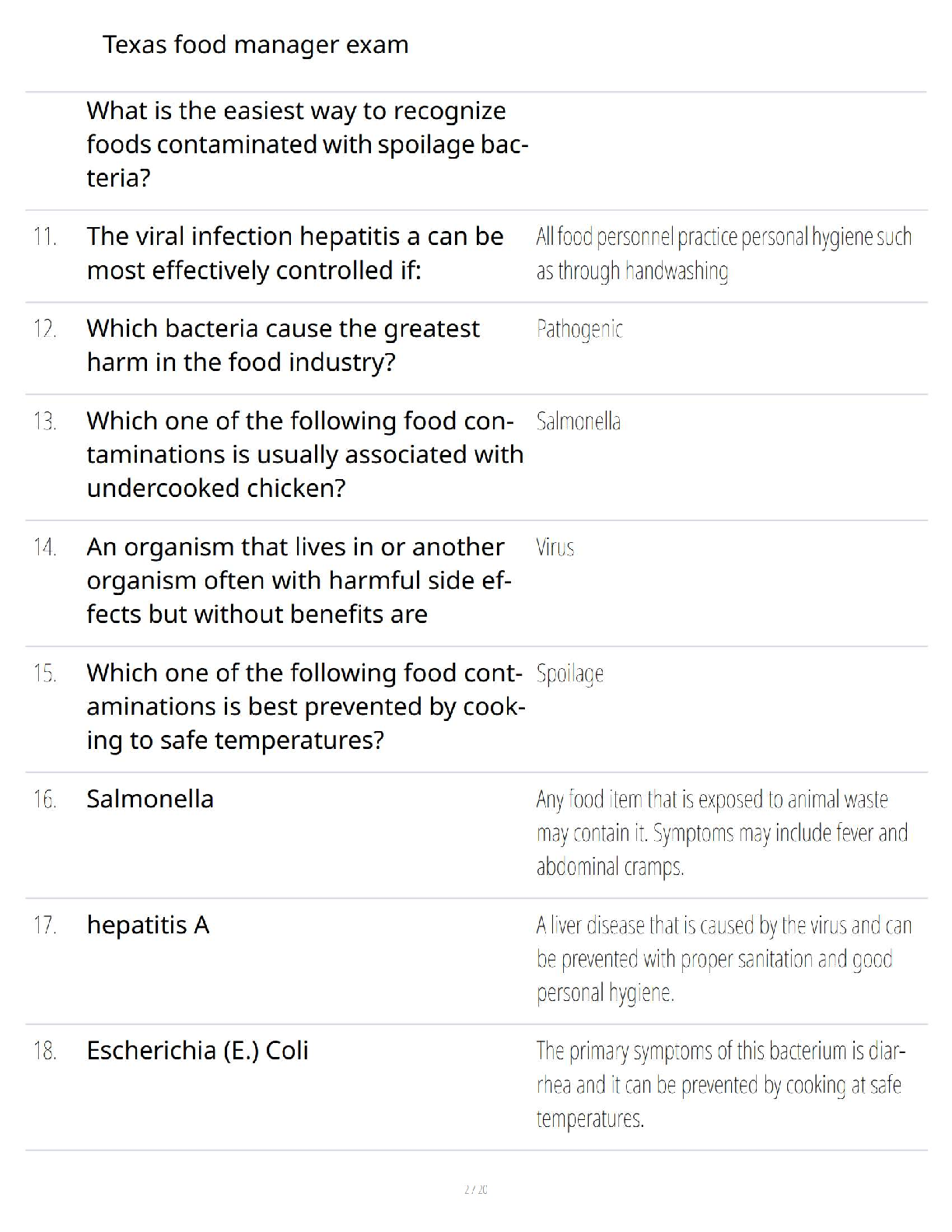Viewport: 952px width, 1232px height.
Task: Click the animal waste definition text
Action: click(722, 833)
